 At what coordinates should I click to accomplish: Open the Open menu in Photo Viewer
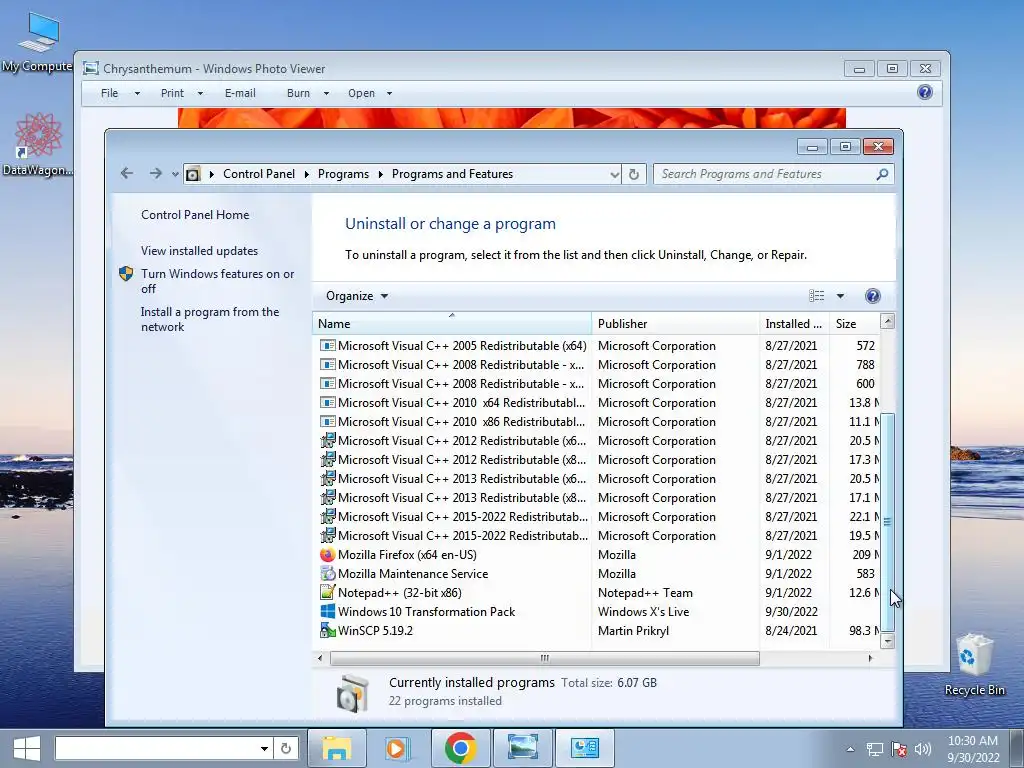pyautogui.click(x=370, y=93)
